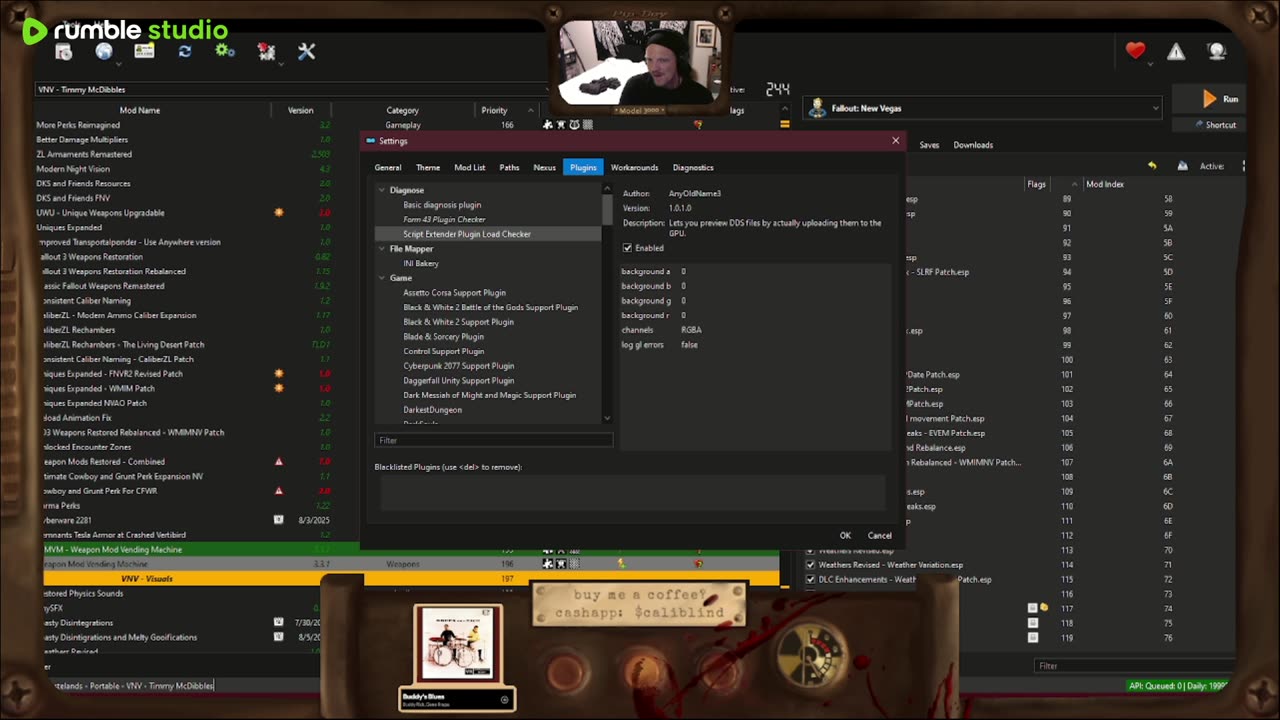This screenshot has height=720, width=1280.
Task: Open the warning triangle notifications icon
Action: [1176, 52]
